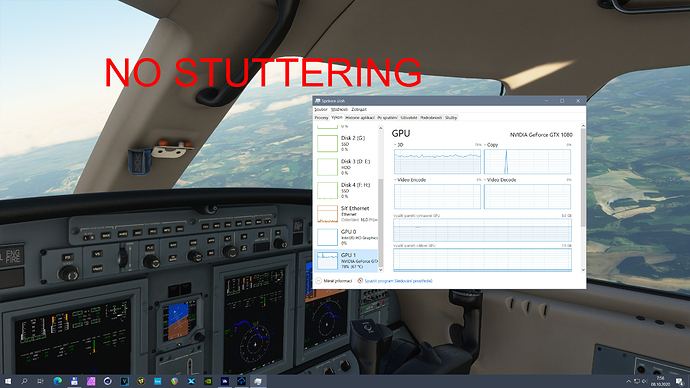Switch to the dark blue flight sim taskbar app
The width and height of the screenshot is (690, 388).
click(x=224, y=381)
